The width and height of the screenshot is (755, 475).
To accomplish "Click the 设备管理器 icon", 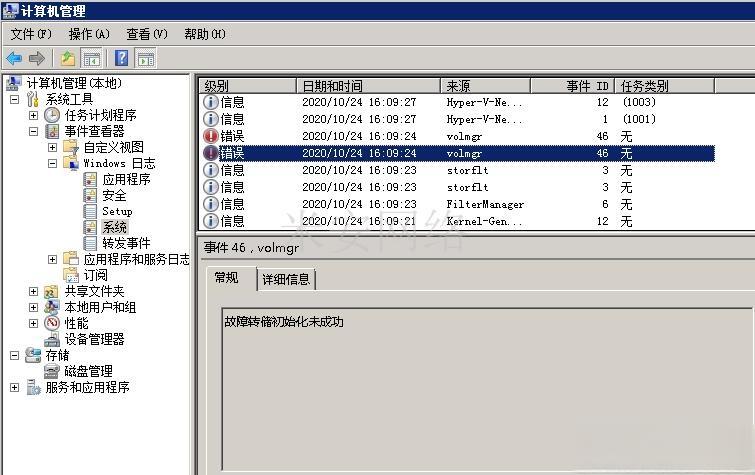I will coord(52,339).
